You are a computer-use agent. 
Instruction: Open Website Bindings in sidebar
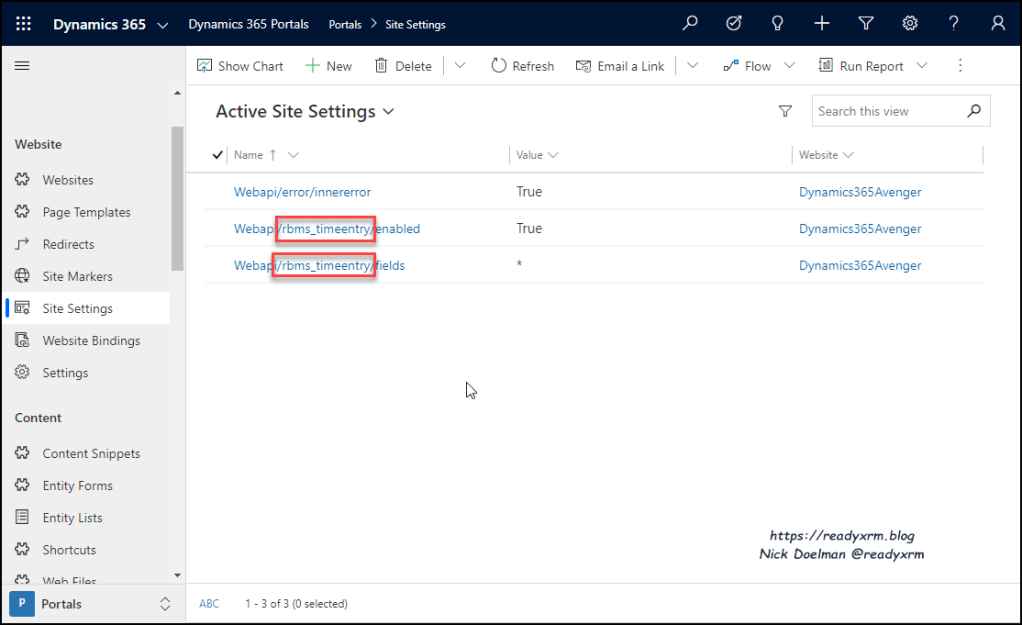tap(91, 341)
